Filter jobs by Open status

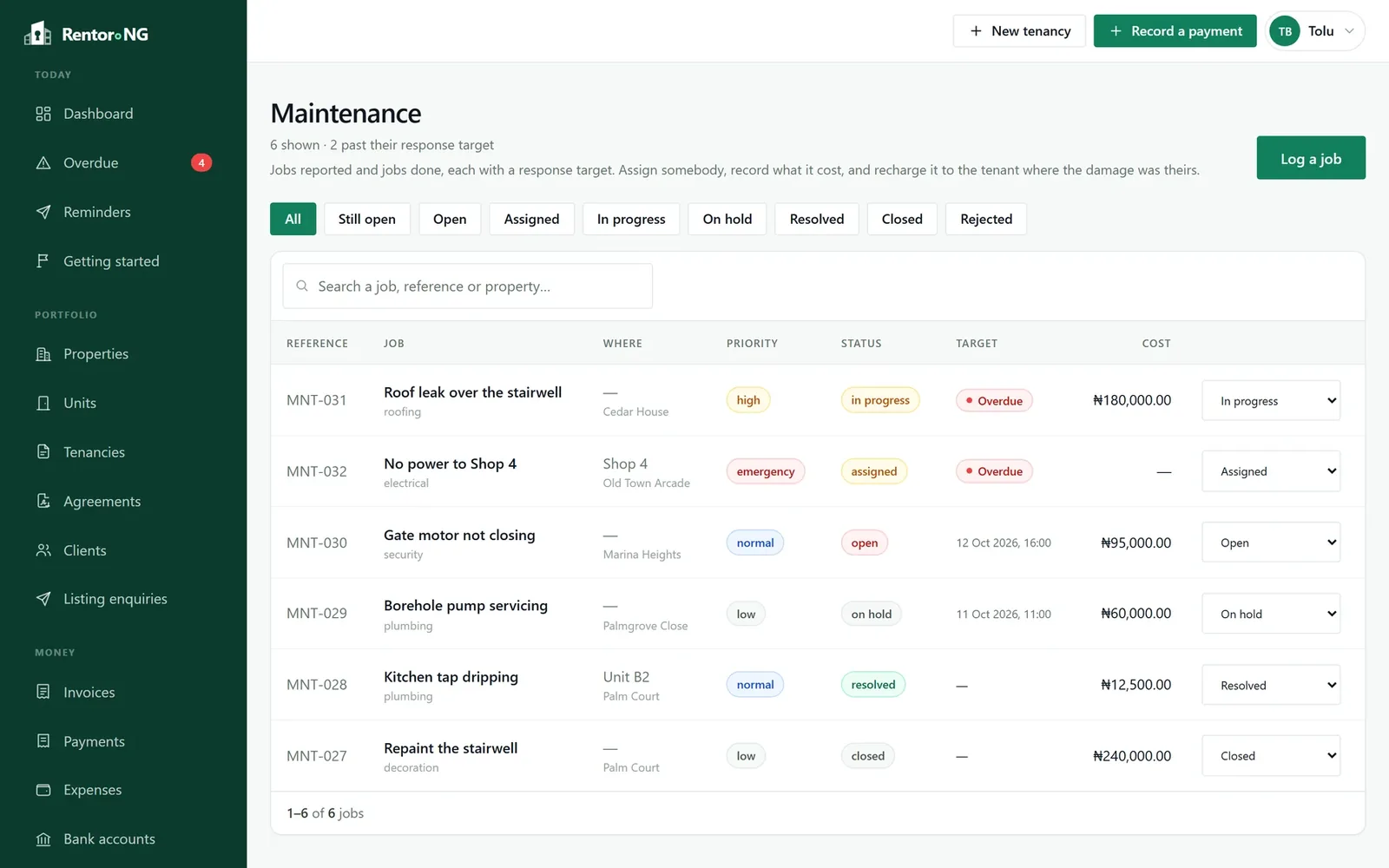point(450,219)
